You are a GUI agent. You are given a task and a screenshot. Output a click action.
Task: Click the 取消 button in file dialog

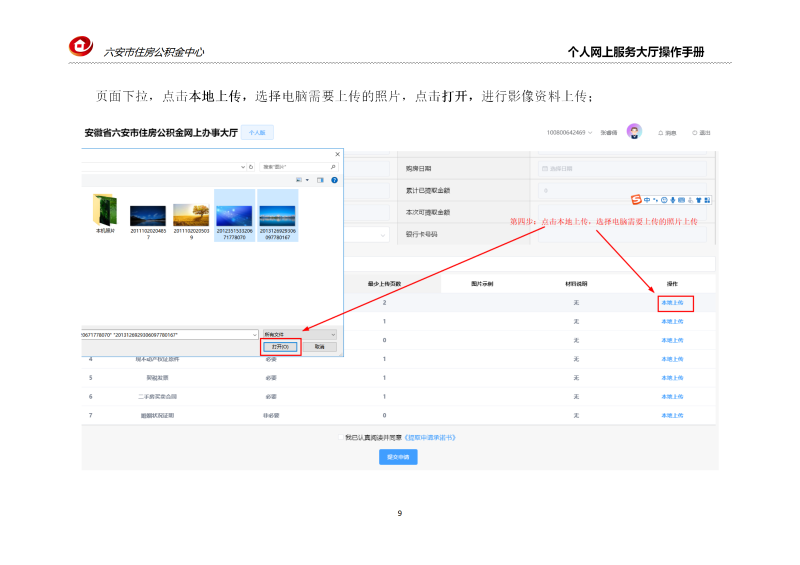point(319,347)
